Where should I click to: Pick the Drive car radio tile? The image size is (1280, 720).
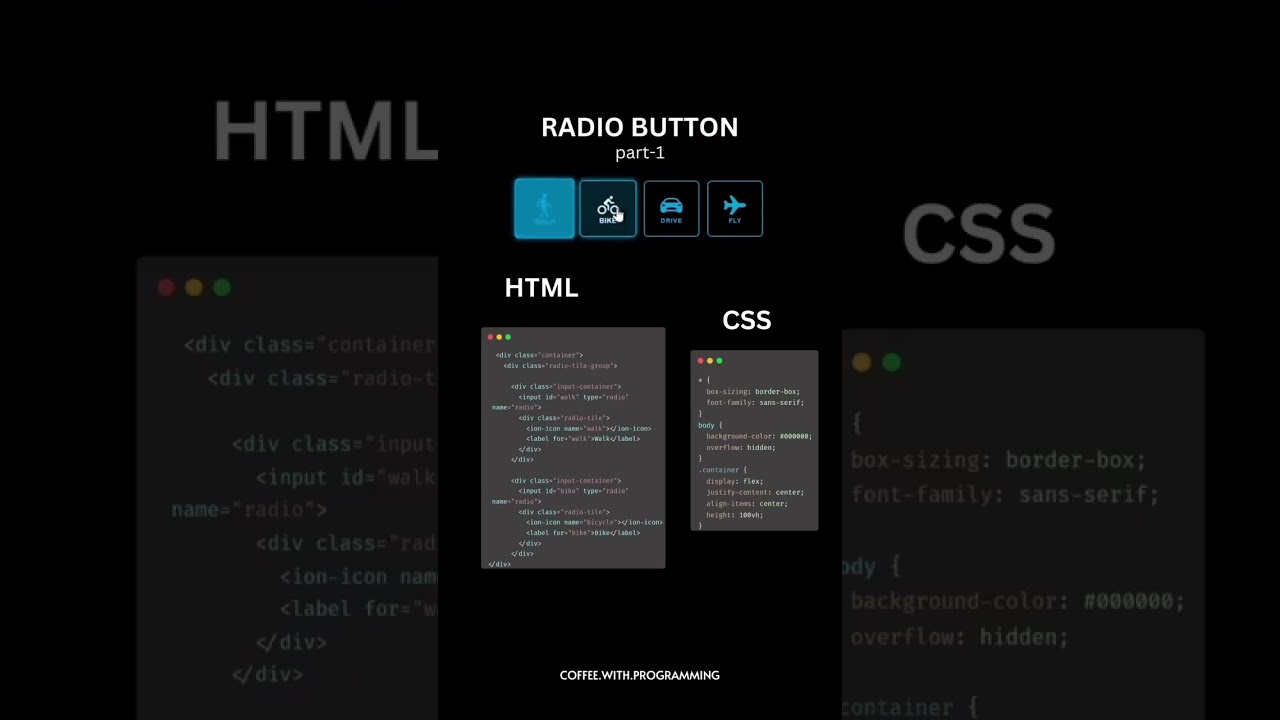[x=671, y=208]
